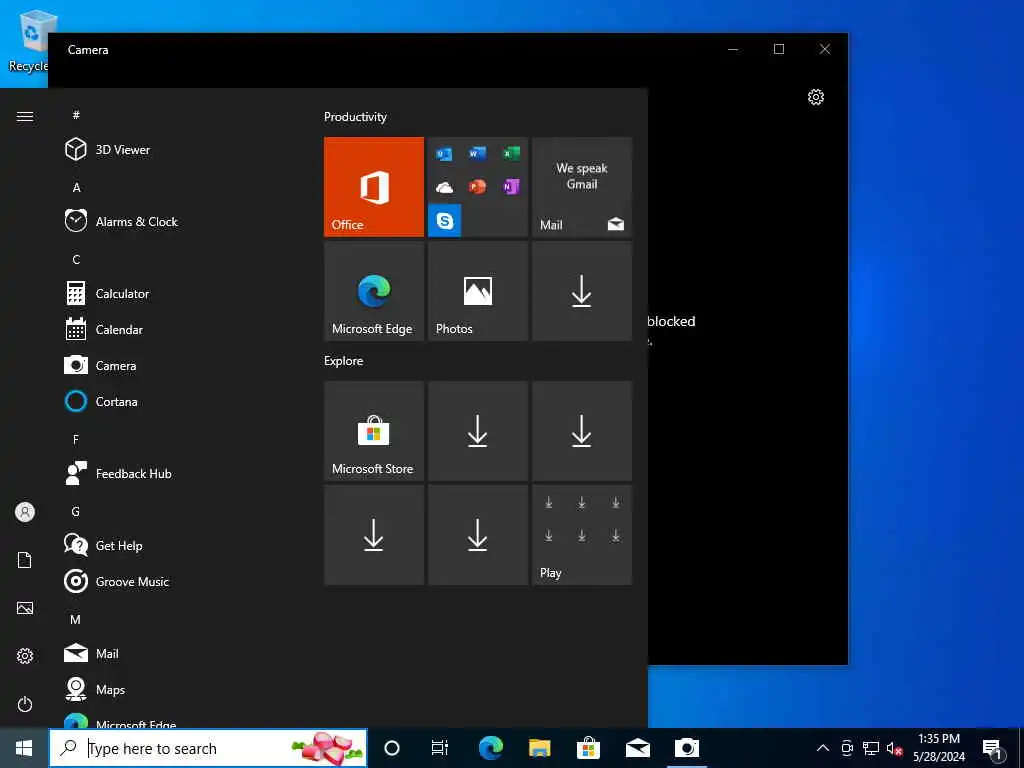
Task: Open Microsoft Edge from the taskbar
Action: pyautogui.click(x=490, y=748)
